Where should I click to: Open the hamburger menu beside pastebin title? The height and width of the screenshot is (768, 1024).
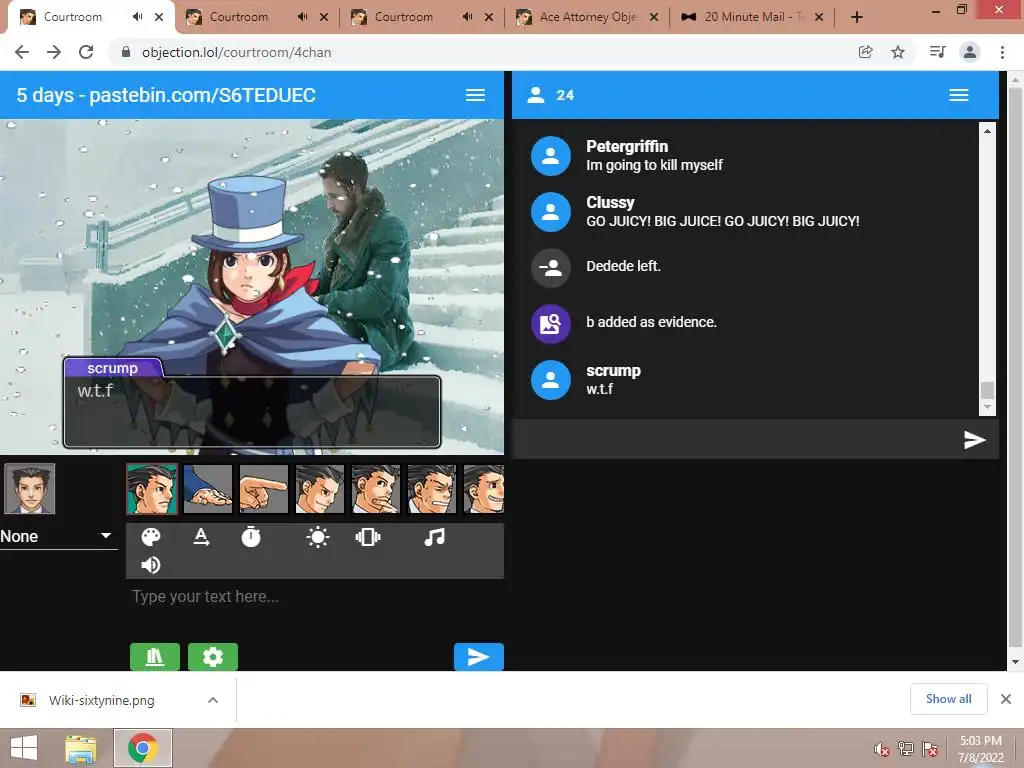tap(475, 95)
